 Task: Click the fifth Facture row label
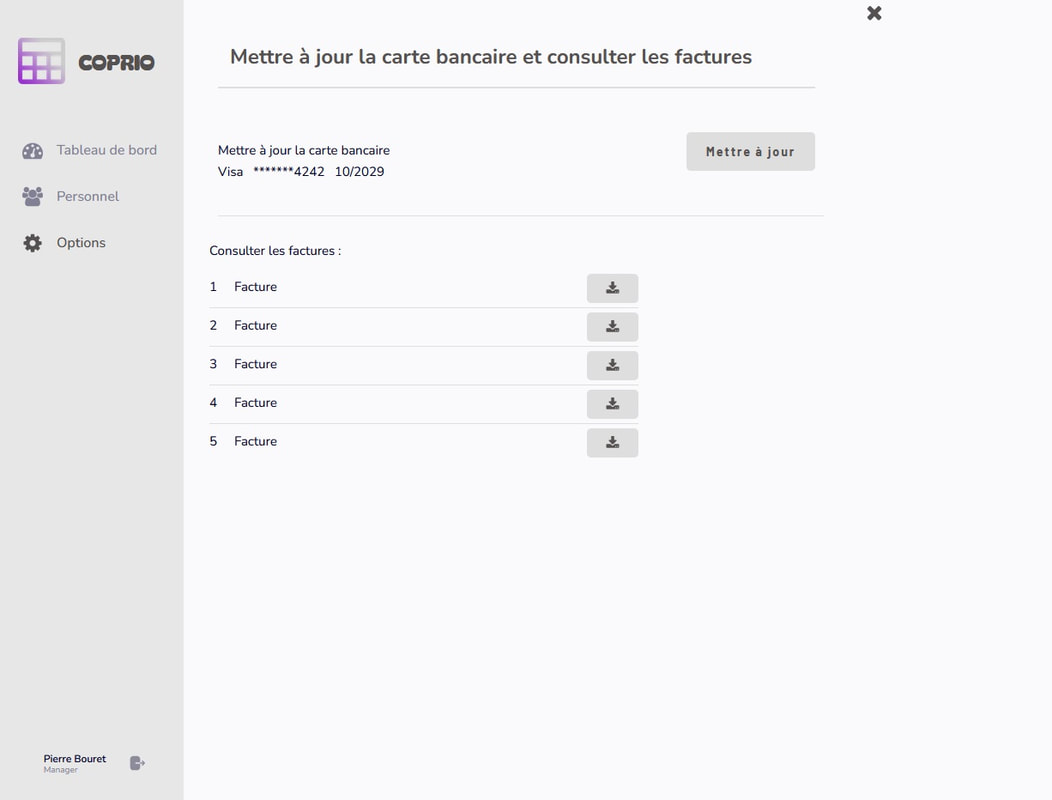tap(255, 441)
